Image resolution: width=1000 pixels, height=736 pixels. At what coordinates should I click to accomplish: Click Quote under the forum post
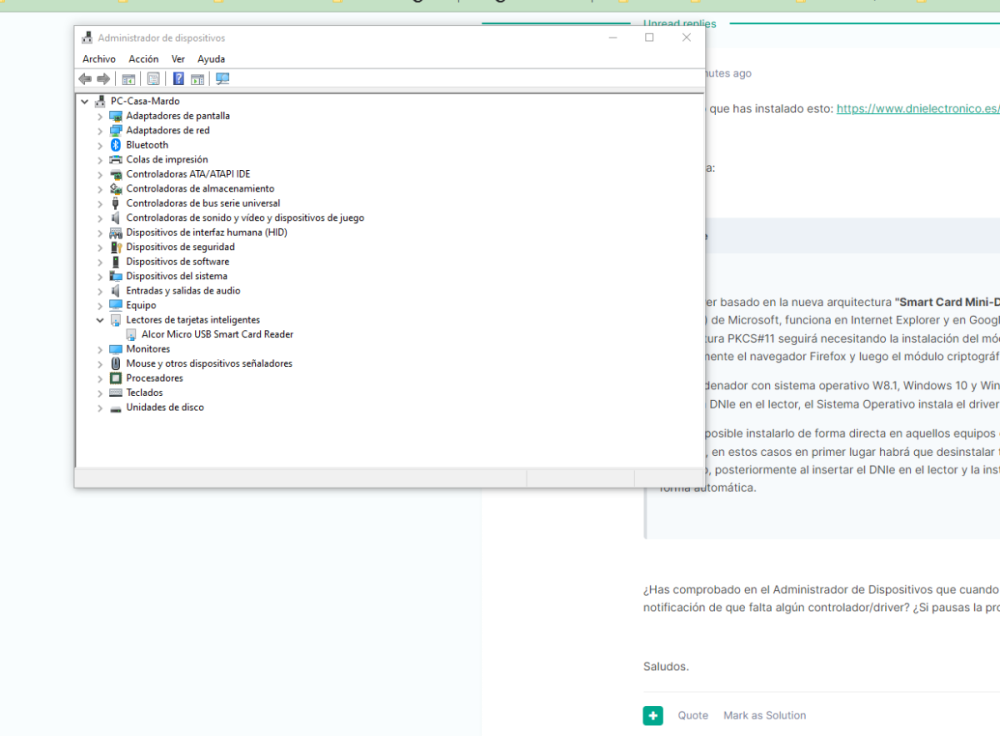pyautogui.click(x=693, y=716)
